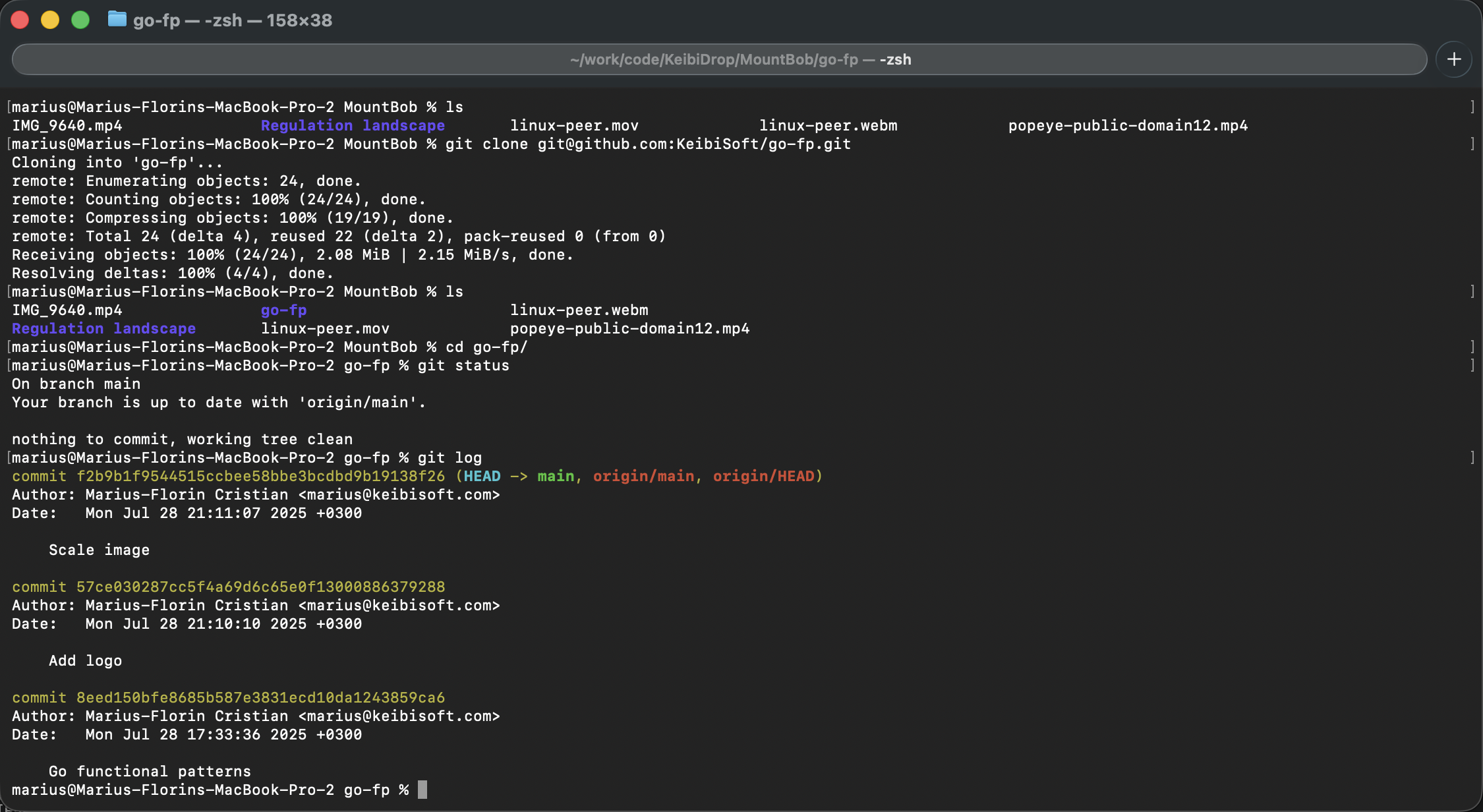This screenshot has width=1483, height=812.
Task: Click the green full-screen traffic light
Action: point(80,20)
